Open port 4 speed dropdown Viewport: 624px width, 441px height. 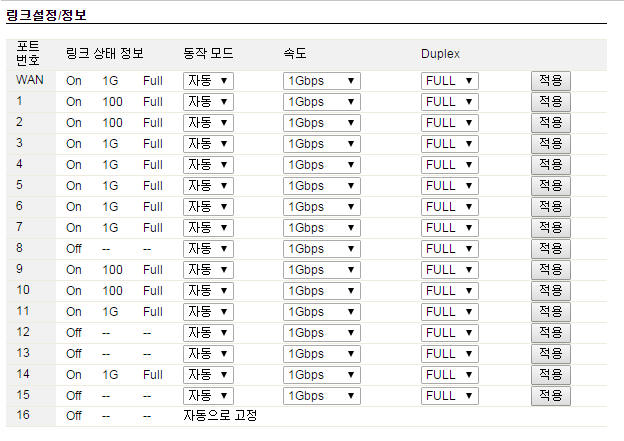pos(322,165)
